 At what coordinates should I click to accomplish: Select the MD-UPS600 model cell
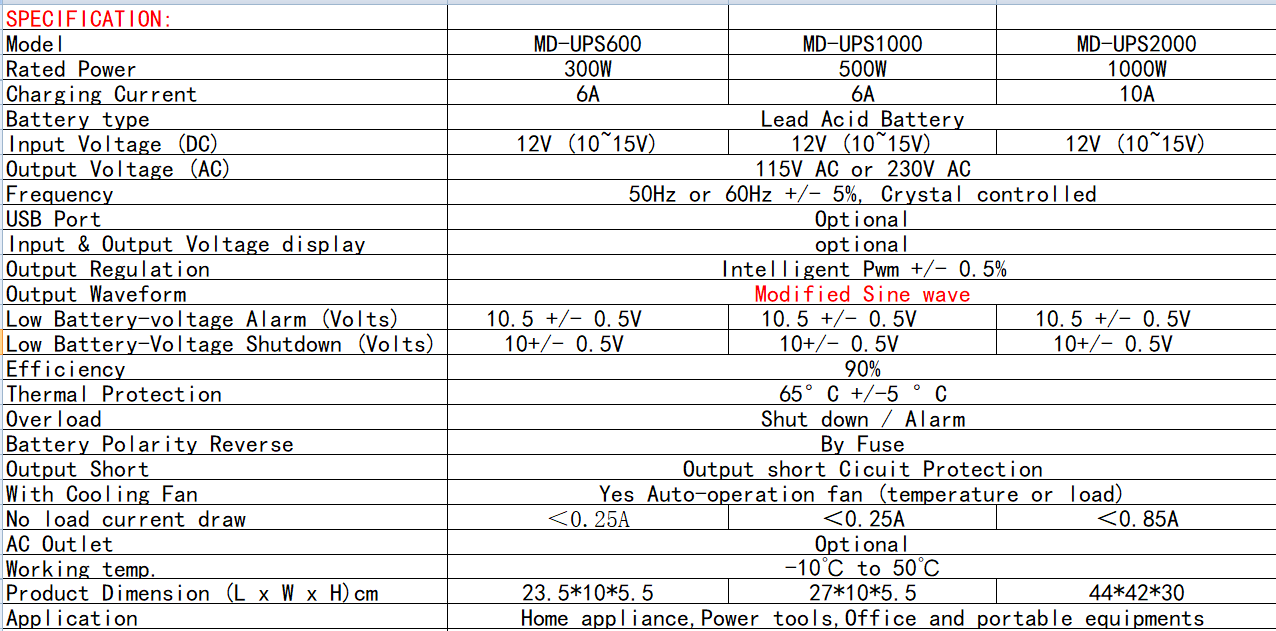(x=587, y=44)
